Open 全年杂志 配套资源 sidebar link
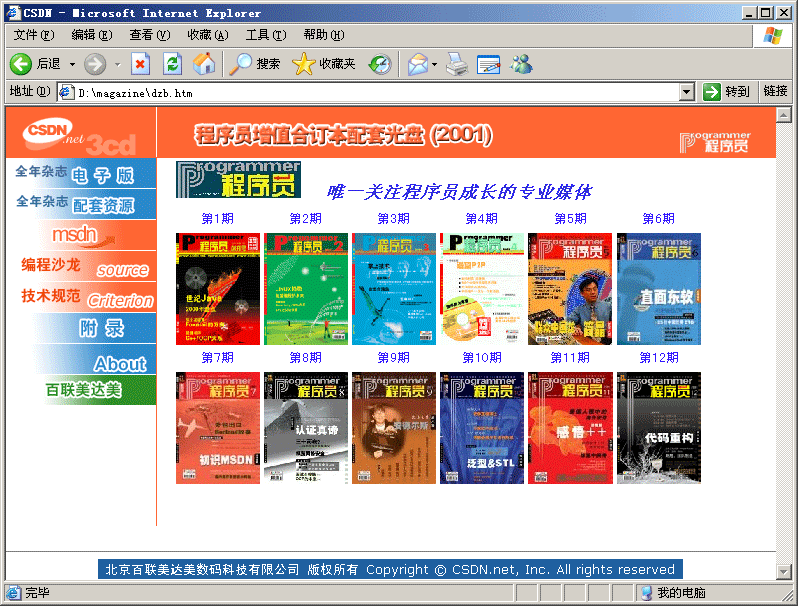 coord(81,204)
